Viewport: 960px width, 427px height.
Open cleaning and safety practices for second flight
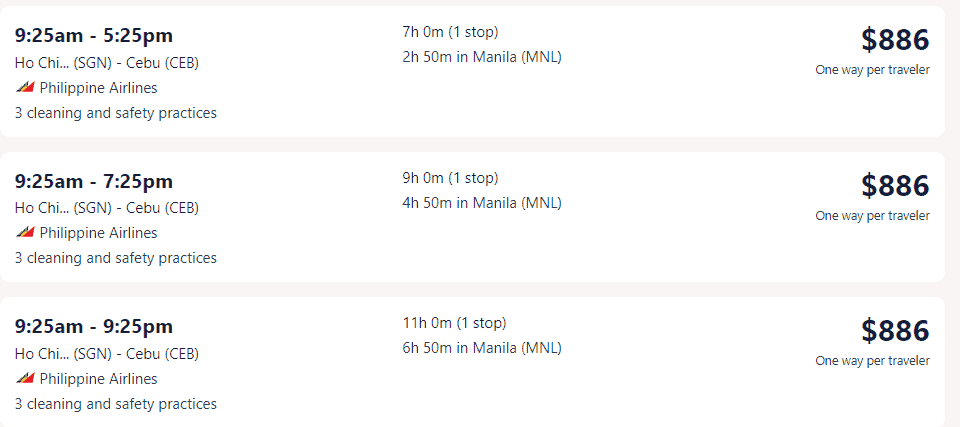coord(116,258)
